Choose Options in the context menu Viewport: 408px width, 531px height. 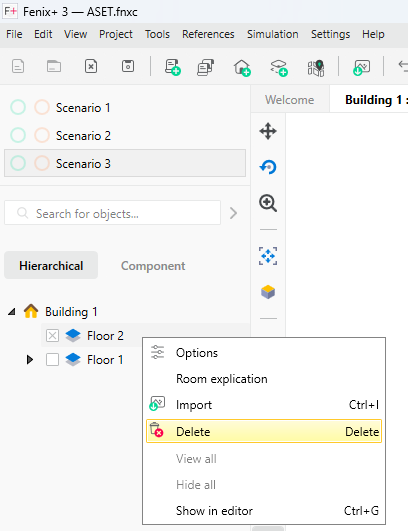pos(264,353)
